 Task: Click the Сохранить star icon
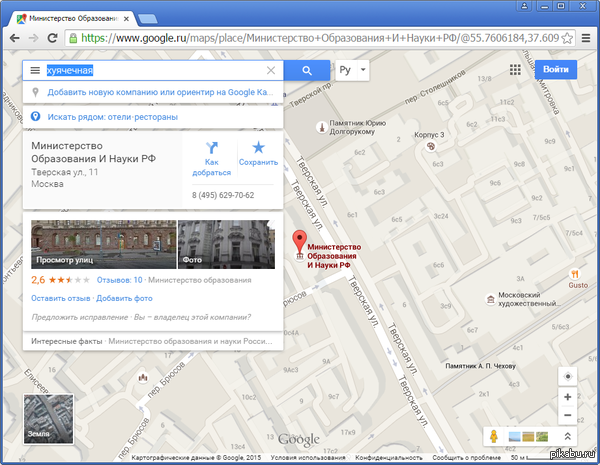click(258, 147)
